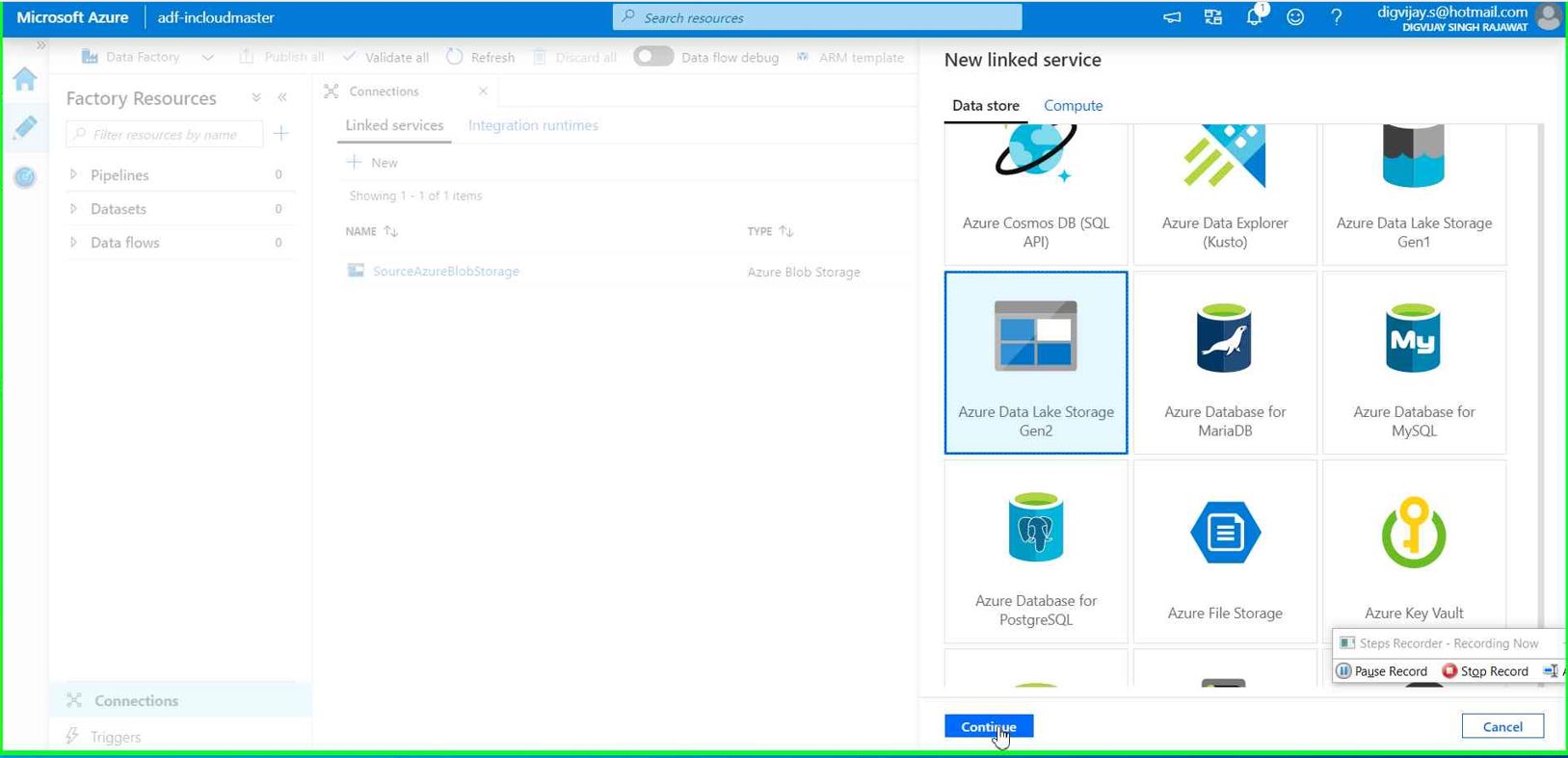
Task: Click New to add a linked service
Action: click(x=372, y=162)
